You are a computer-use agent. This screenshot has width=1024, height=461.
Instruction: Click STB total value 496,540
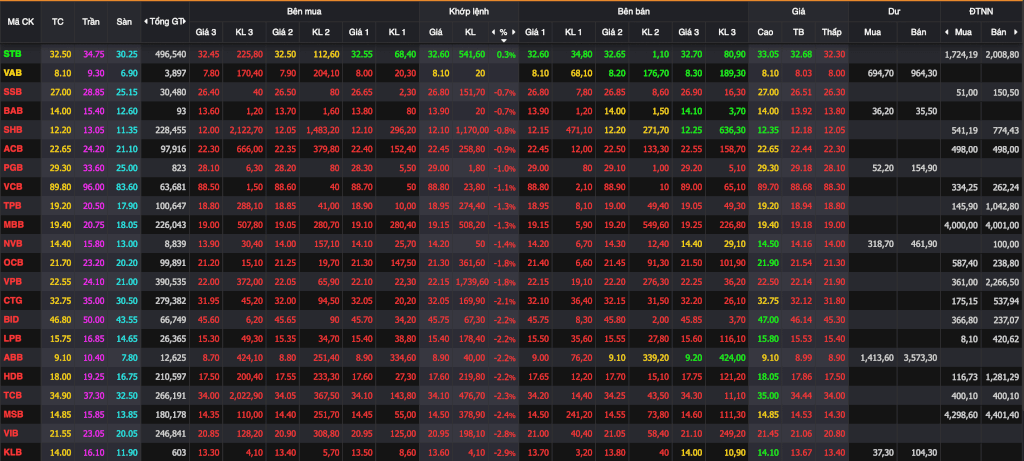point(170,54)
